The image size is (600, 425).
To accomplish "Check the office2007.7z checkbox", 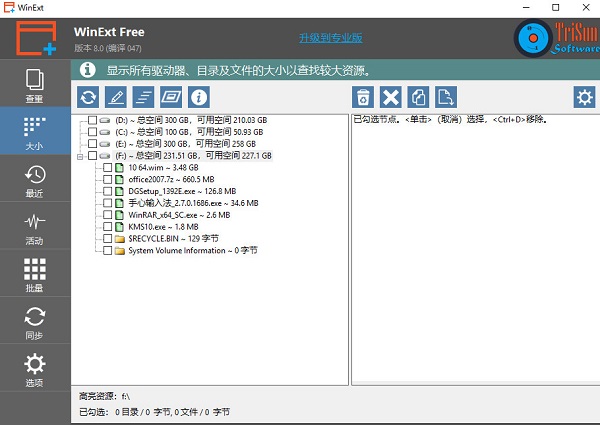I will coord(108,179).
